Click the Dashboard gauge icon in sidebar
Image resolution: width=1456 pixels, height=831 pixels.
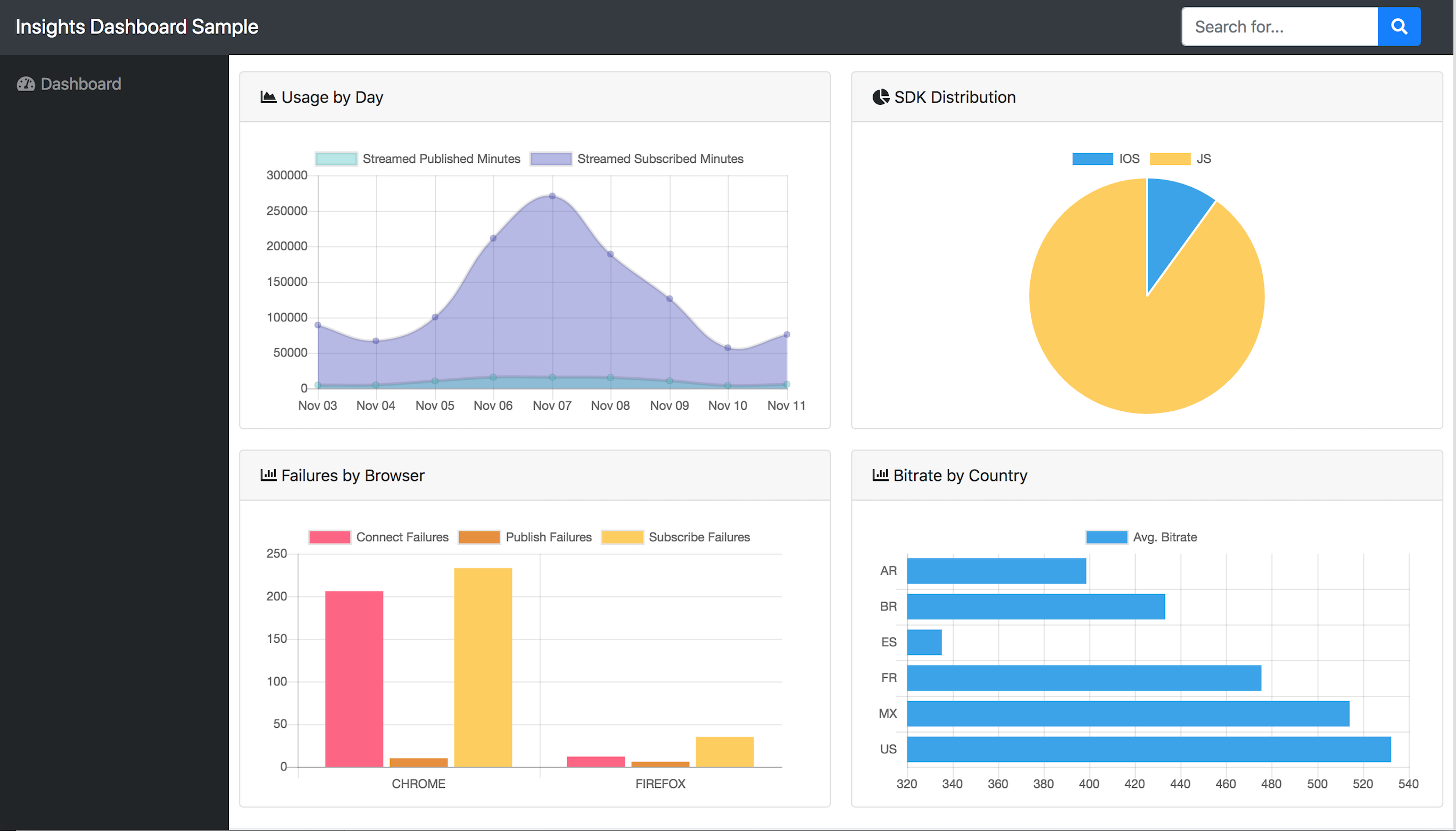pyautogui.click(x=26, y=85)
